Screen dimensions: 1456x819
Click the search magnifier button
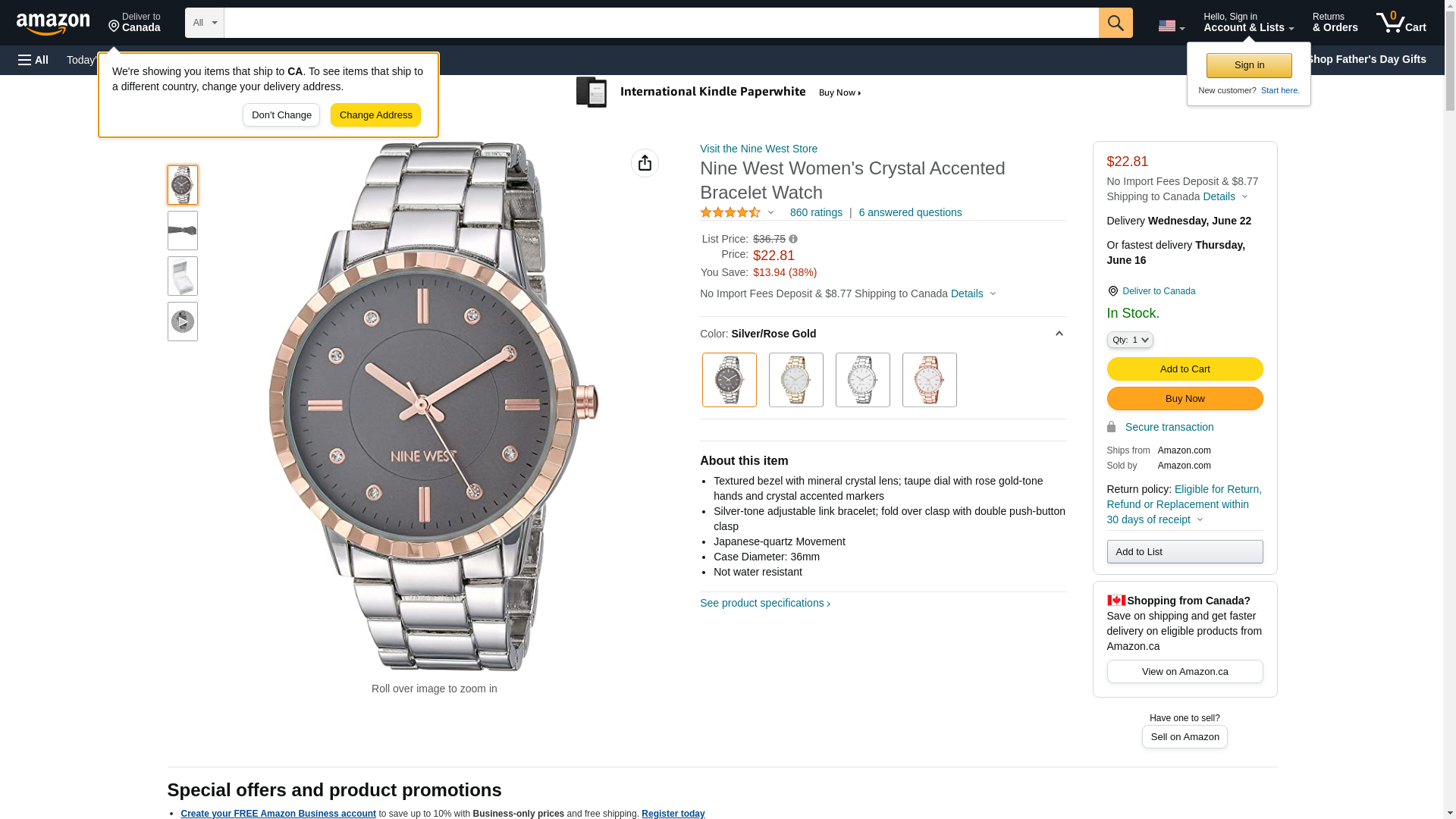1115,23
